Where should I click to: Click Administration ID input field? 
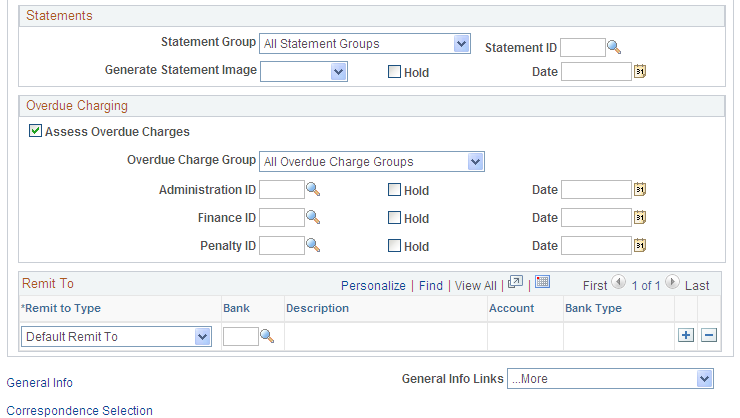282,190
